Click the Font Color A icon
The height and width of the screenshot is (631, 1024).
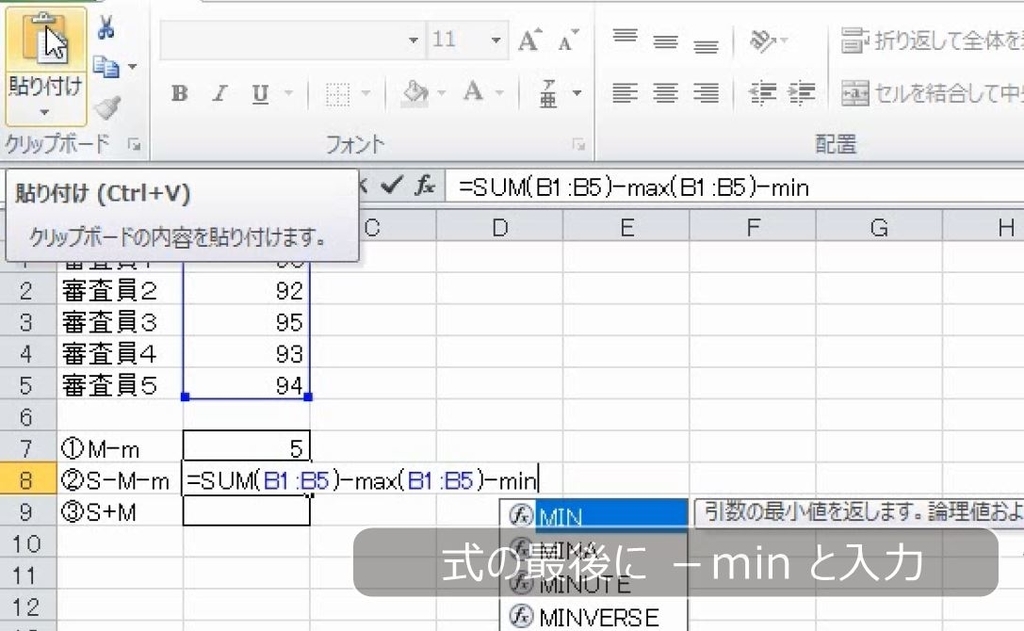[473, 93]
